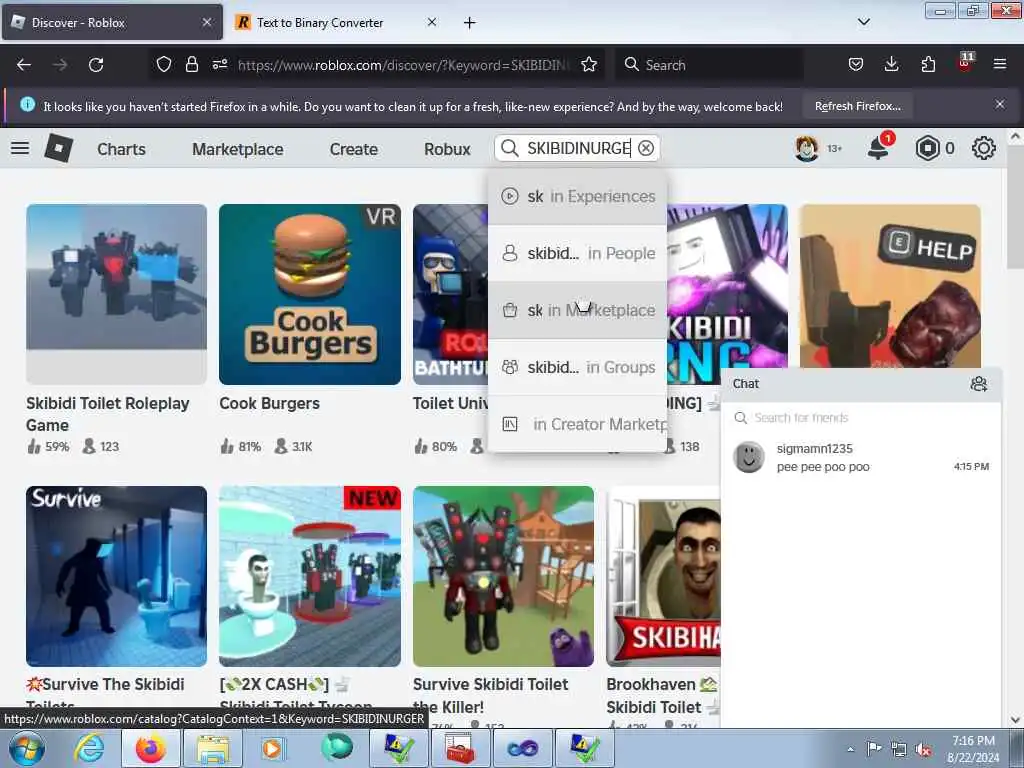Launch Internet Explorer from taskbar
The image size is (1024, 768).
tap(89, 749)
